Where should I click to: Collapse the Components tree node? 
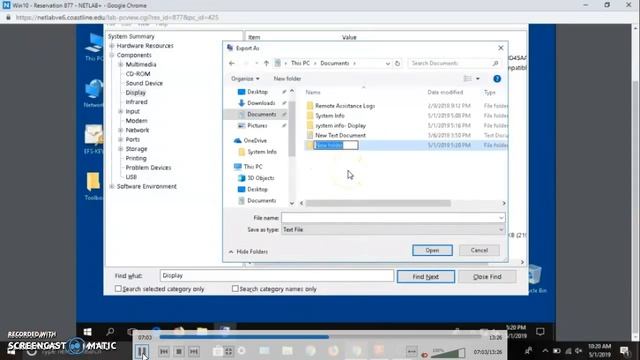(112, 55)
